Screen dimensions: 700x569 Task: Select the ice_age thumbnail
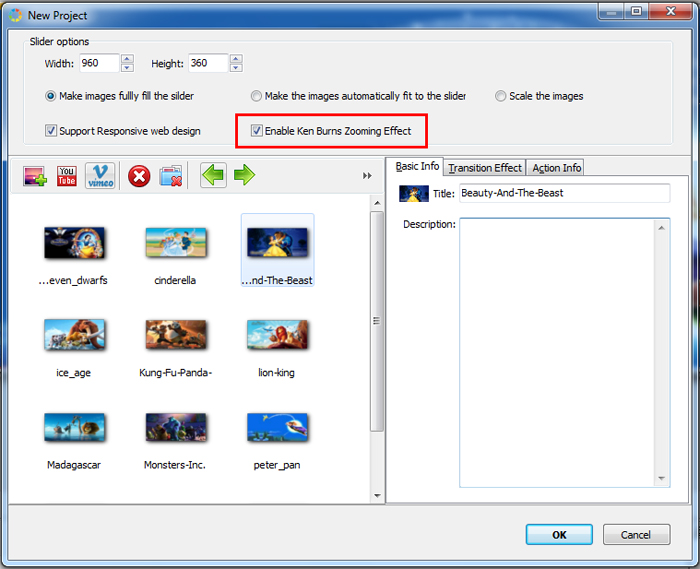tap(75, 335)
